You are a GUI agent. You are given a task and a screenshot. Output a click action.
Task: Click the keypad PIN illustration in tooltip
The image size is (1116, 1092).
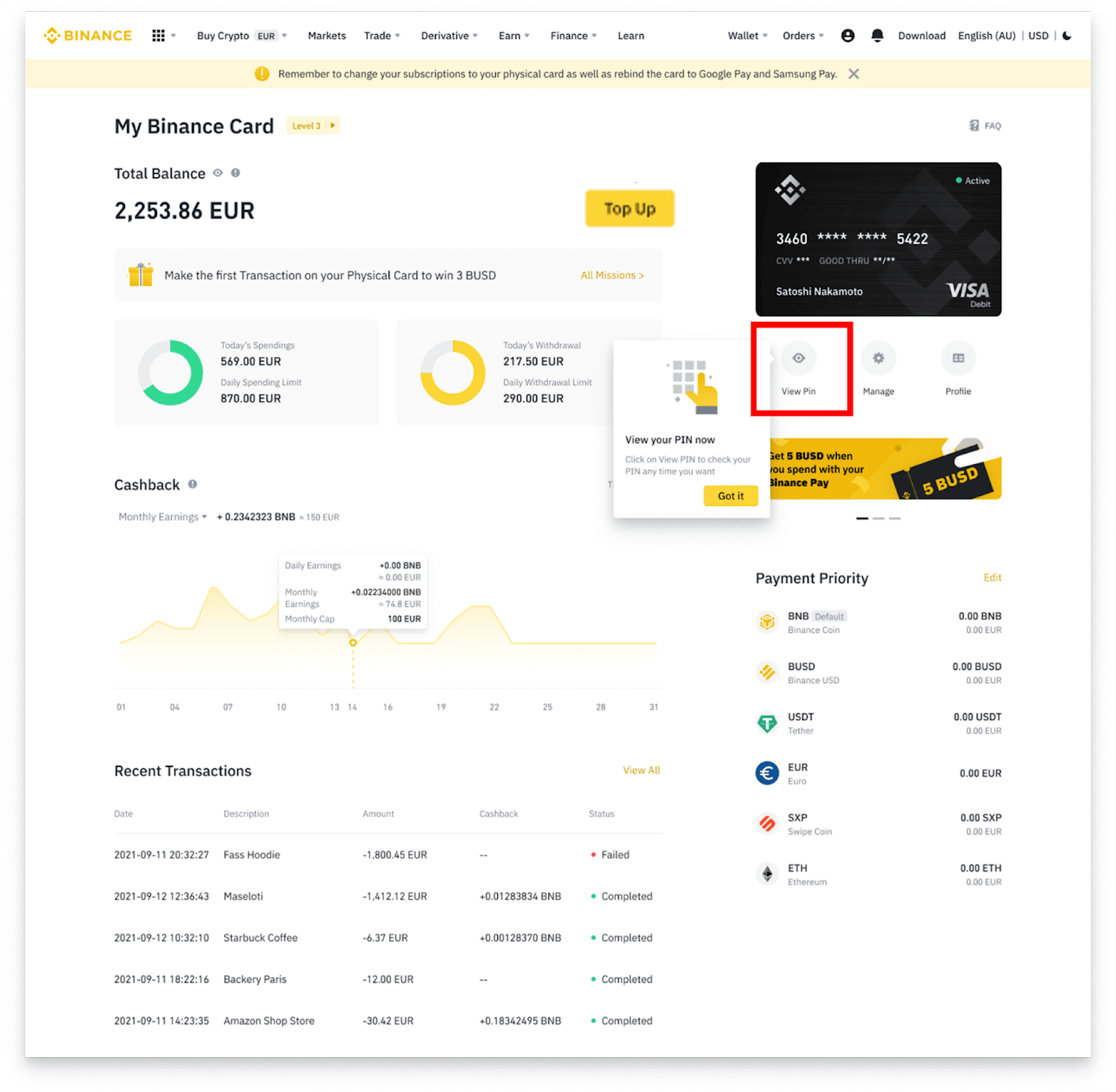[x=693, y=387]
